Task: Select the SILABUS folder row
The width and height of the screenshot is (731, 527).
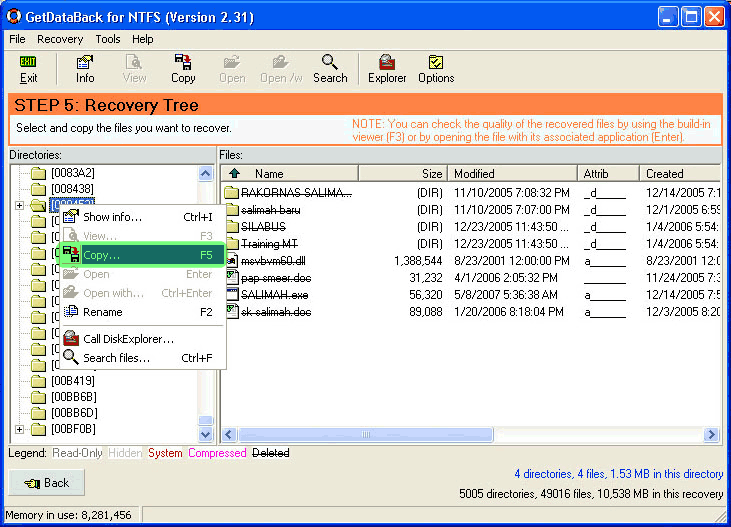Action: point(263,227)
